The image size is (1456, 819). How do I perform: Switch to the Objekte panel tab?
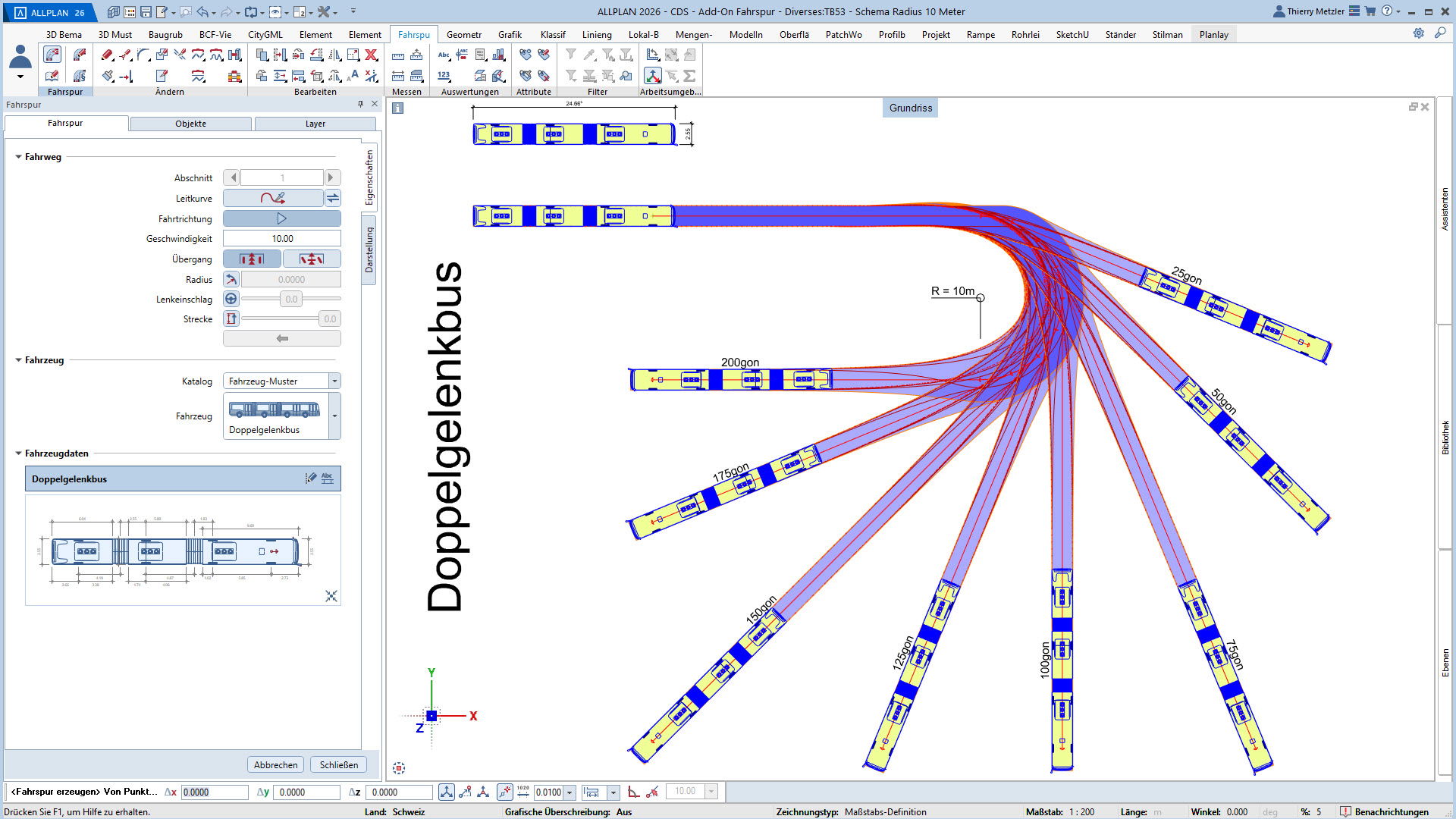[x=190, y=124]
